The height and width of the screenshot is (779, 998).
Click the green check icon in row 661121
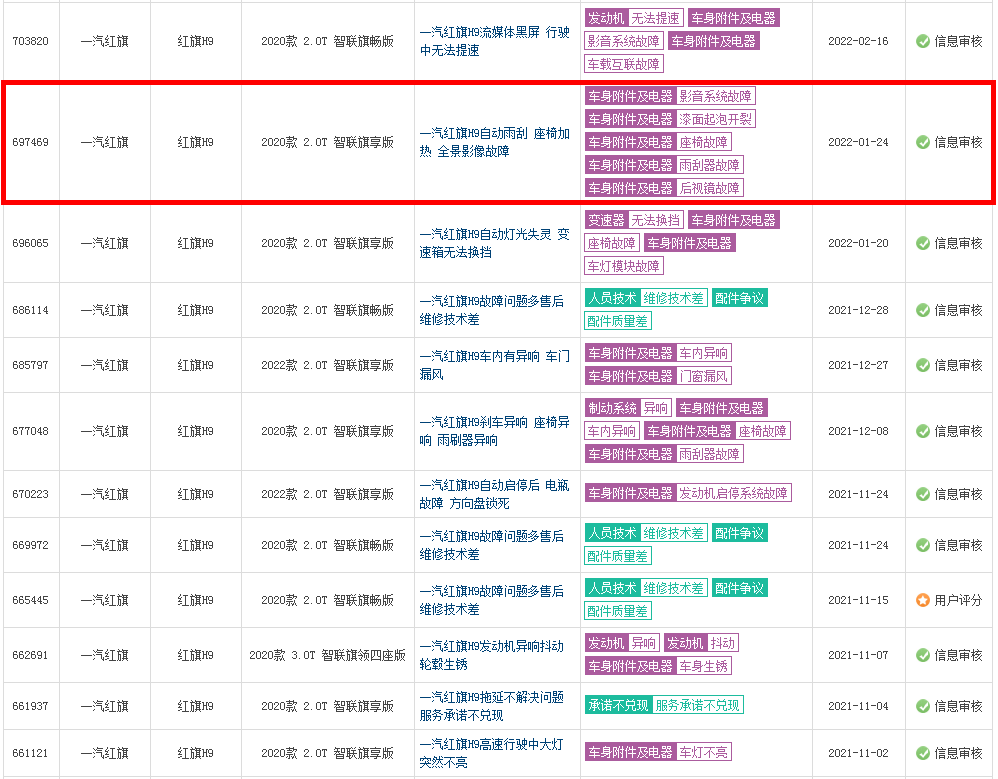[x=922, y=753]
